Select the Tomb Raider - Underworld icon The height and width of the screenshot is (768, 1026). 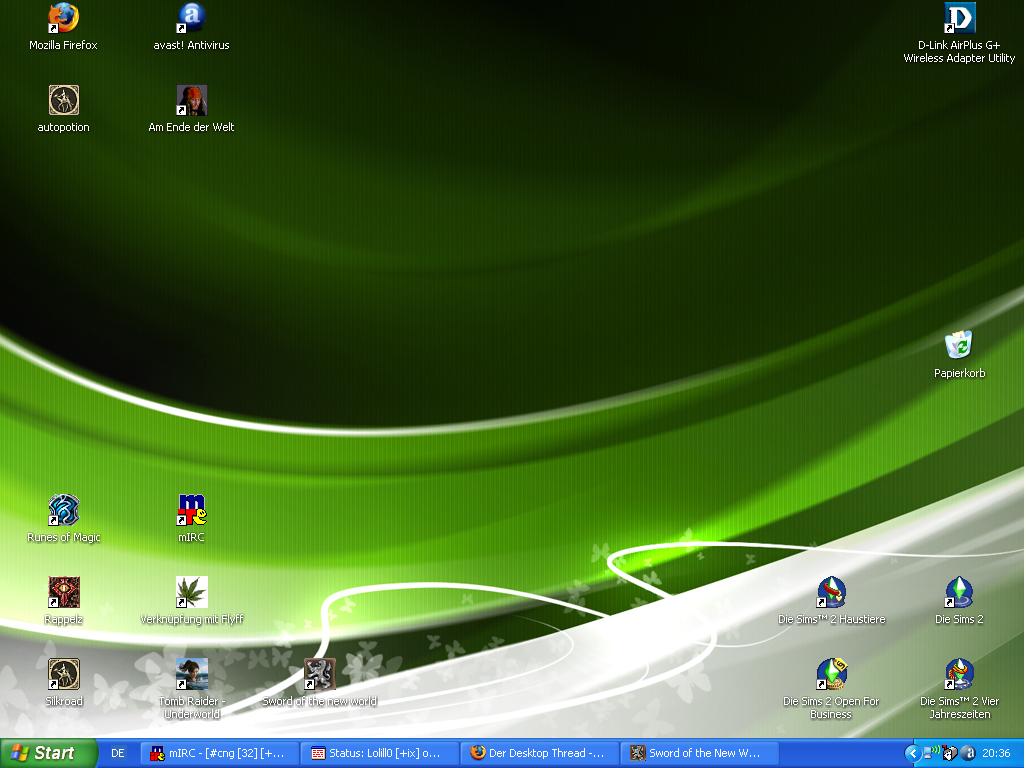(x=191, y=674)
